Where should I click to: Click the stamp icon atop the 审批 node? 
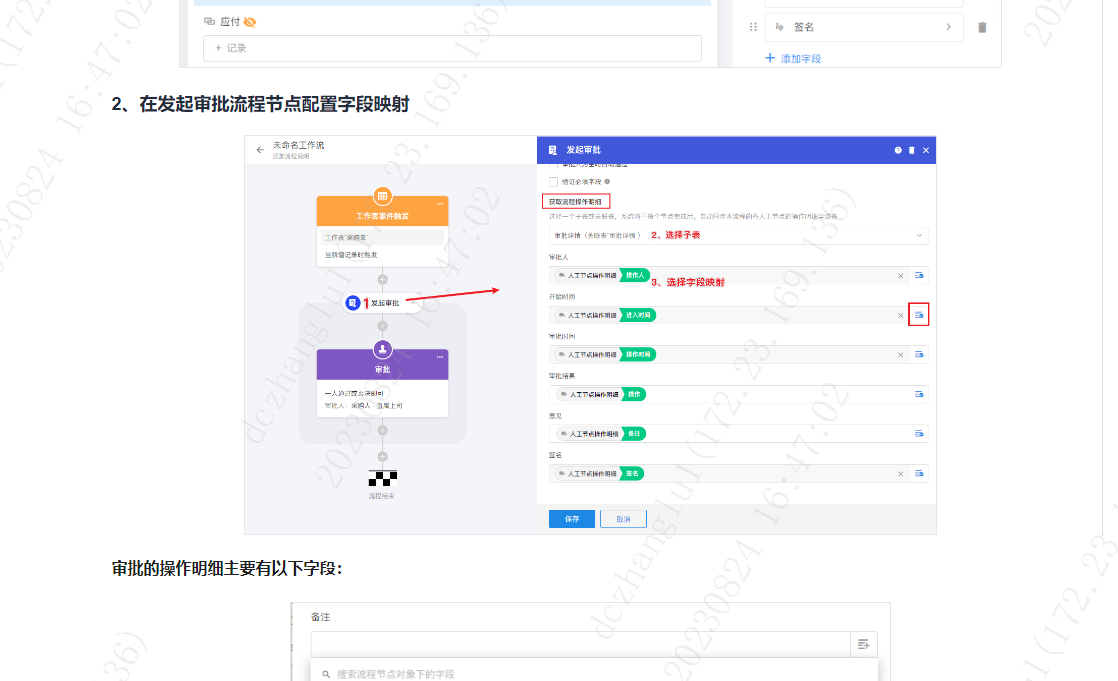click(382, 349)
